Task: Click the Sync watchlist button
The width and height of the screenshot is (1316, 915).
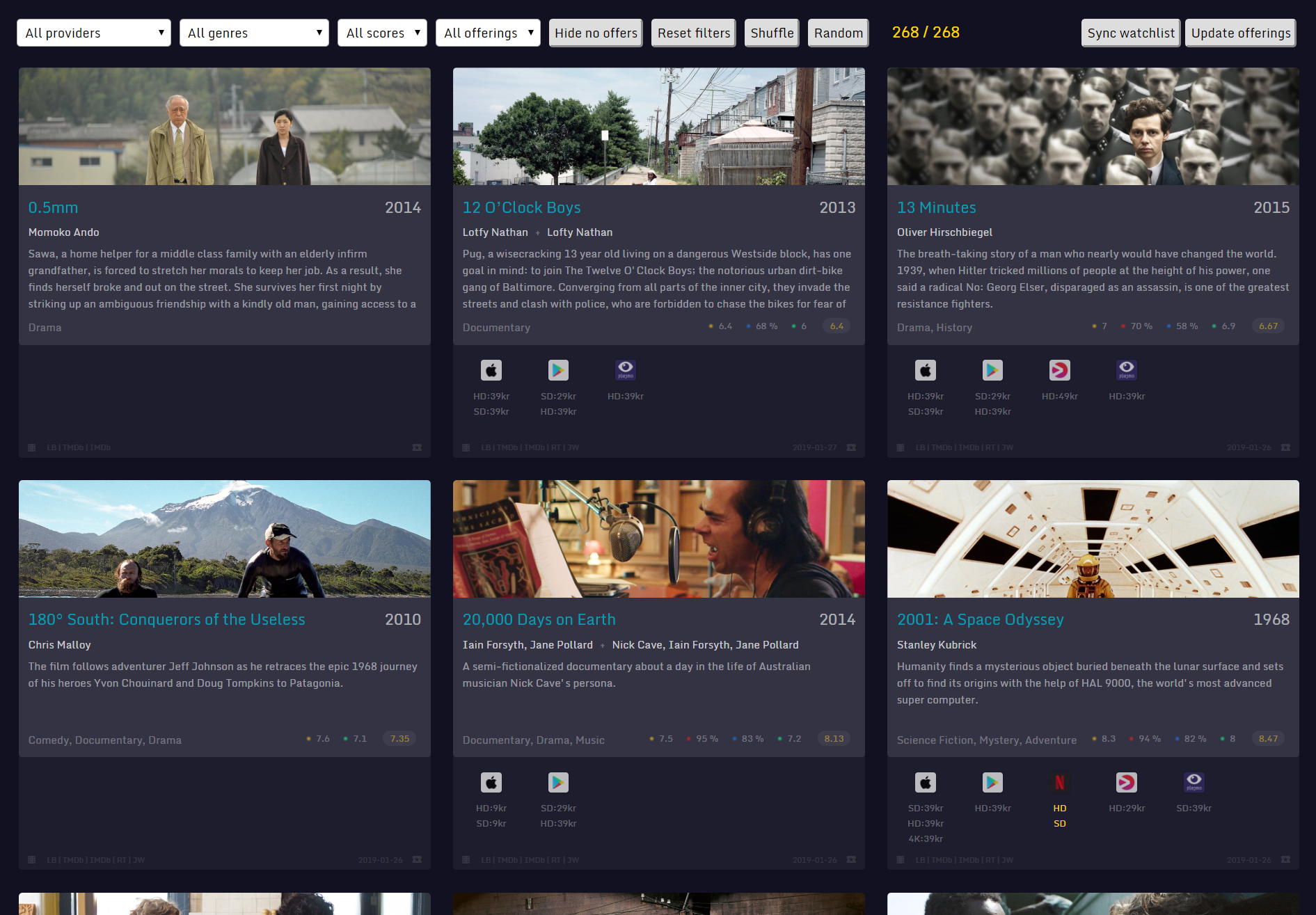Action: pyautogui.click(x=1131, y=33)
